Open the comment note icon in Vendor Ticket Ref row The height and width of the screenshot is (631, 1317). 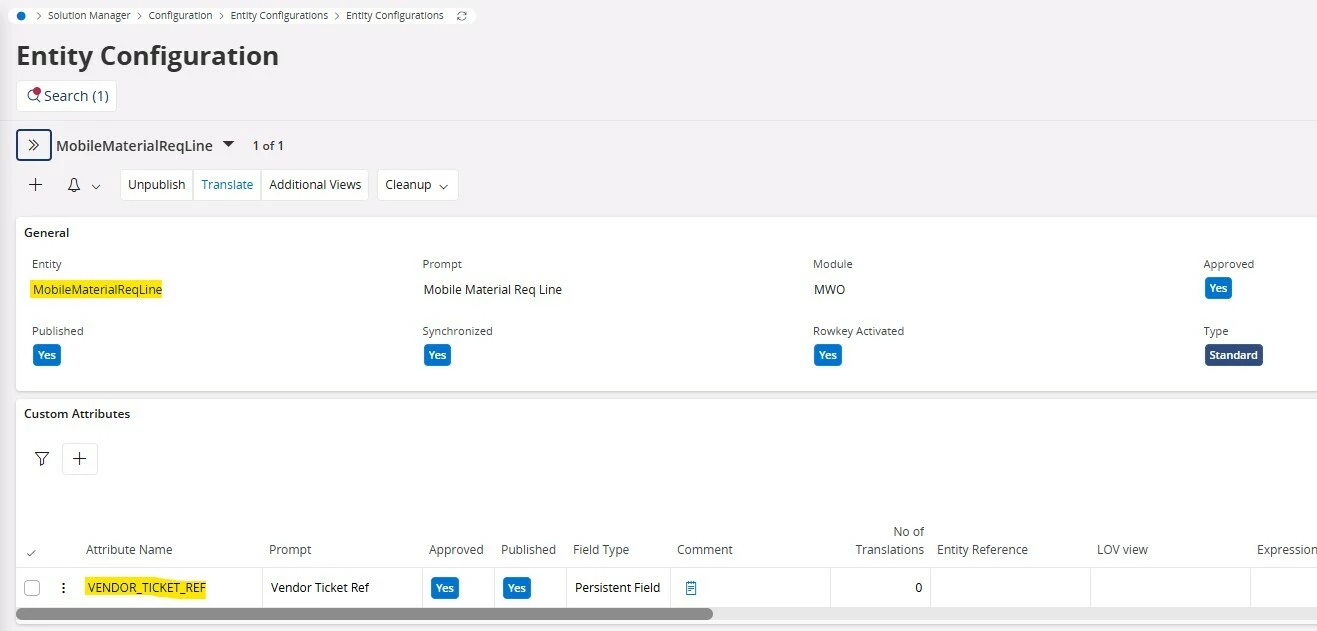click(691, 588)
